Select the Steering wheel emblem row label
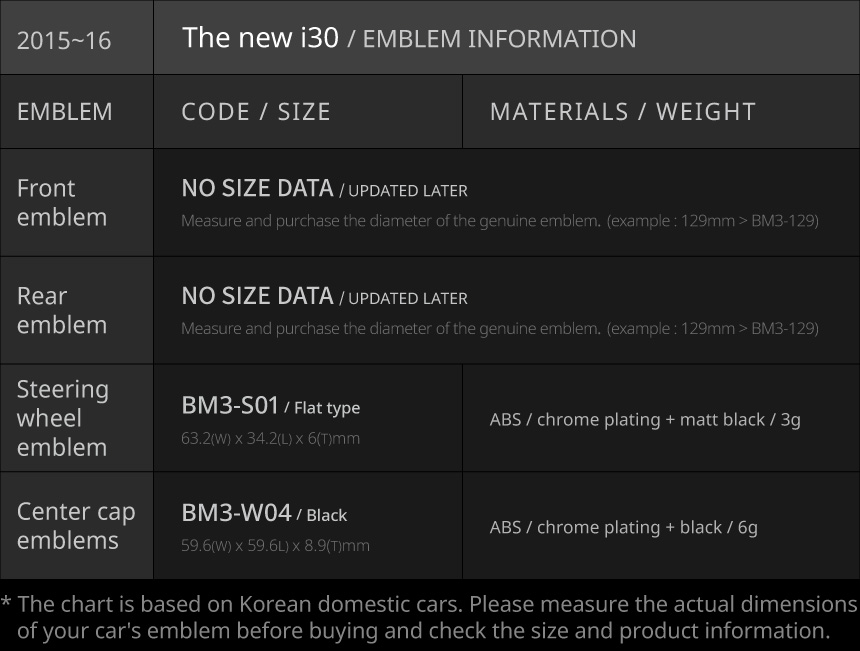Viewport: 860px width, 651px height. tap(63, 418)
